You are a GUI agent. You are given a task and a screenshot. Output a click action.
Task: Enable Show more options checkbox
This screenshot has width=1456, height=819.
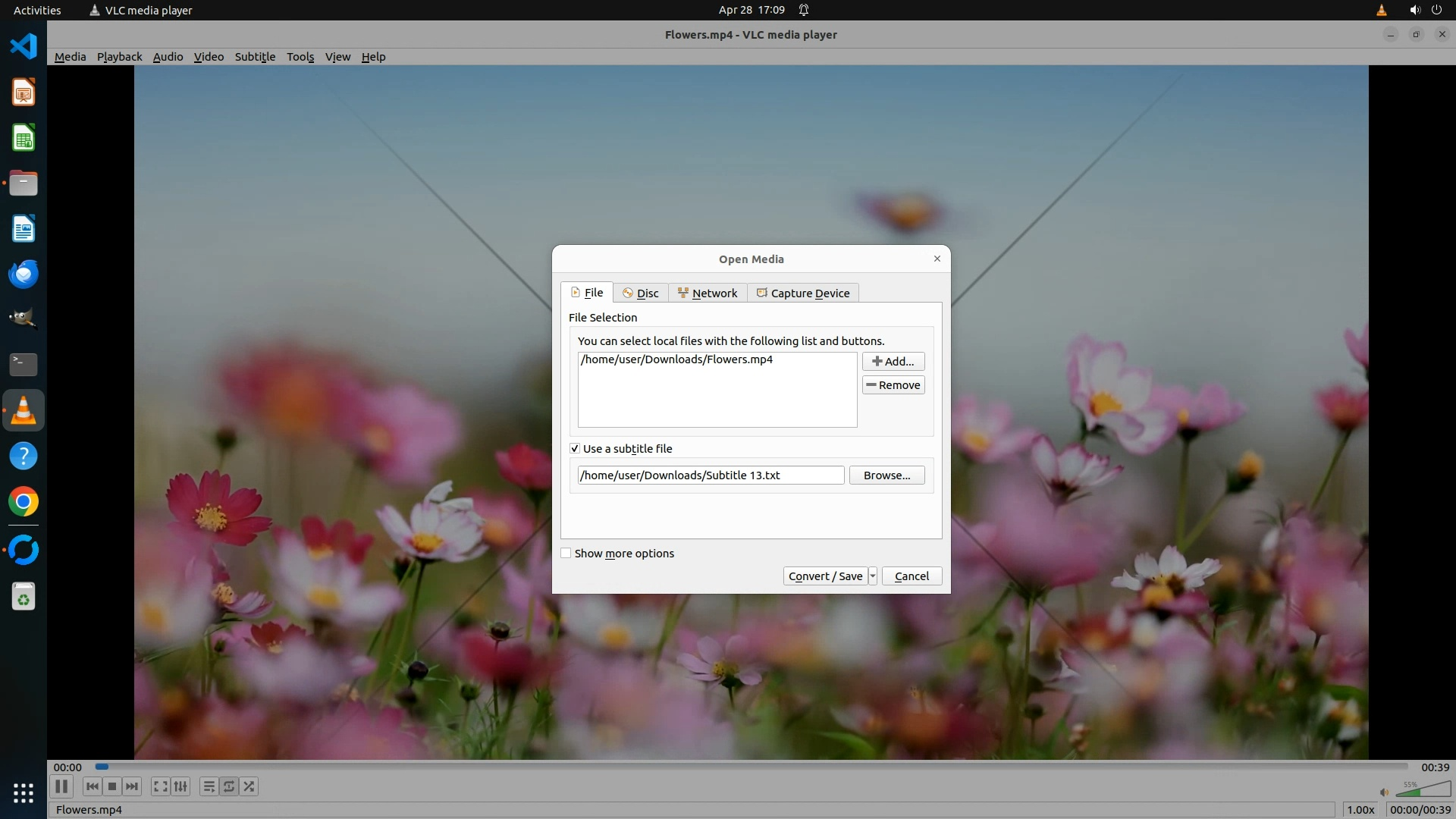pyautogui.click(x=566, y=554)
